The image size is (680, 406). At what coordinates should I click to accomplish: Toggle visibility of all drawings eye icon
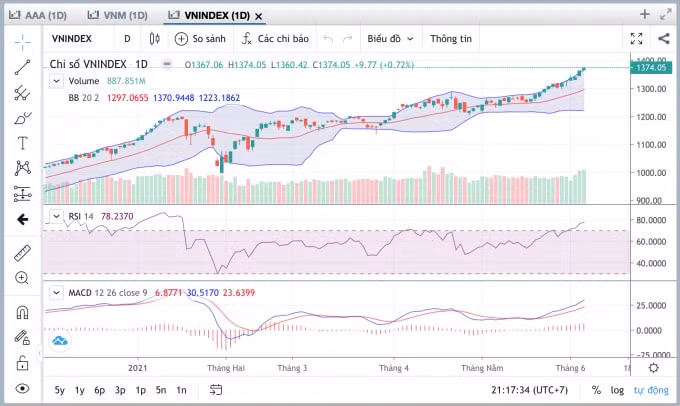tap(22, 388)
